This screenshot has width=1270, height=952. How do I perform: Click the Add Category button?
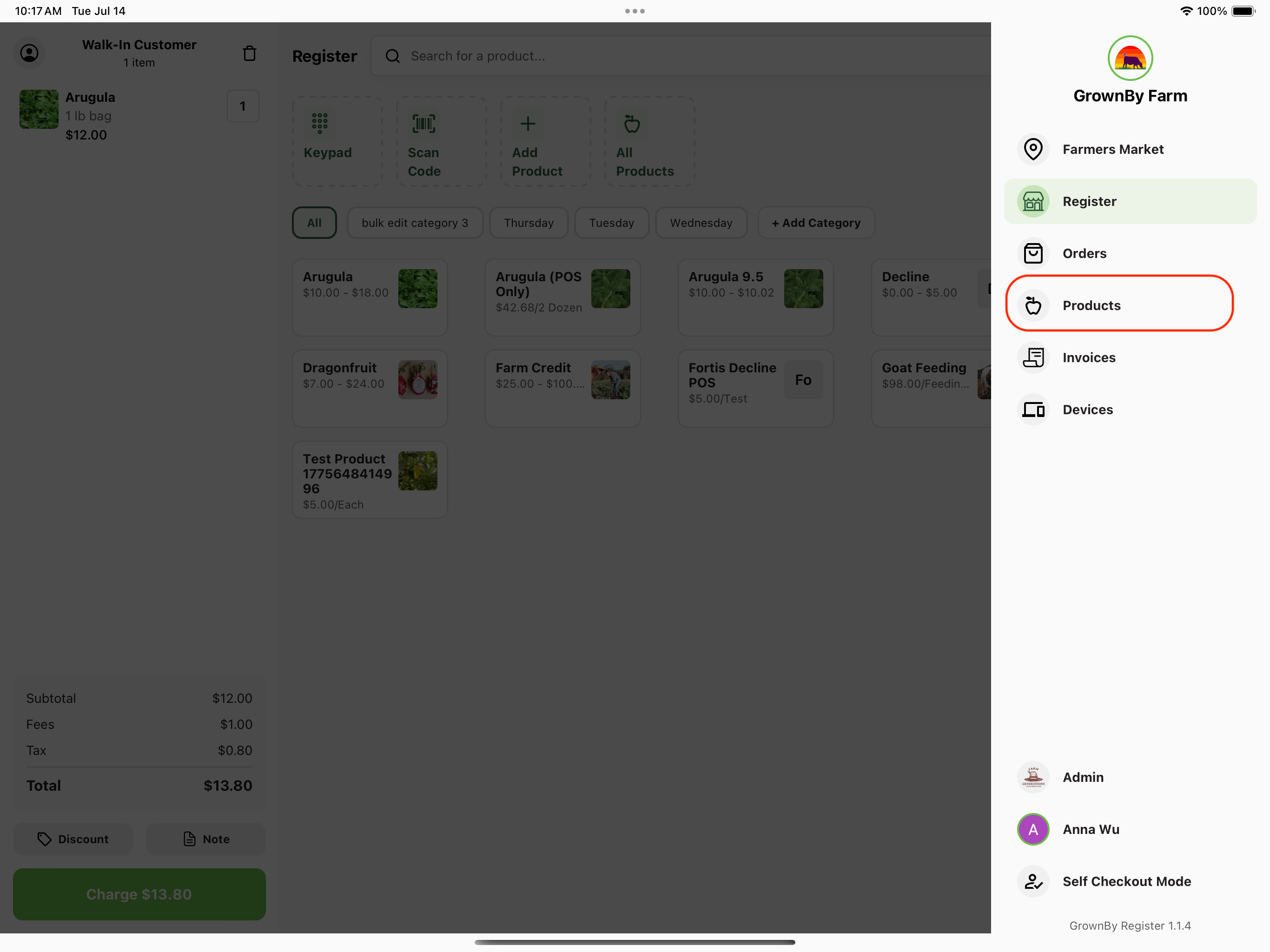coord(816,223)
